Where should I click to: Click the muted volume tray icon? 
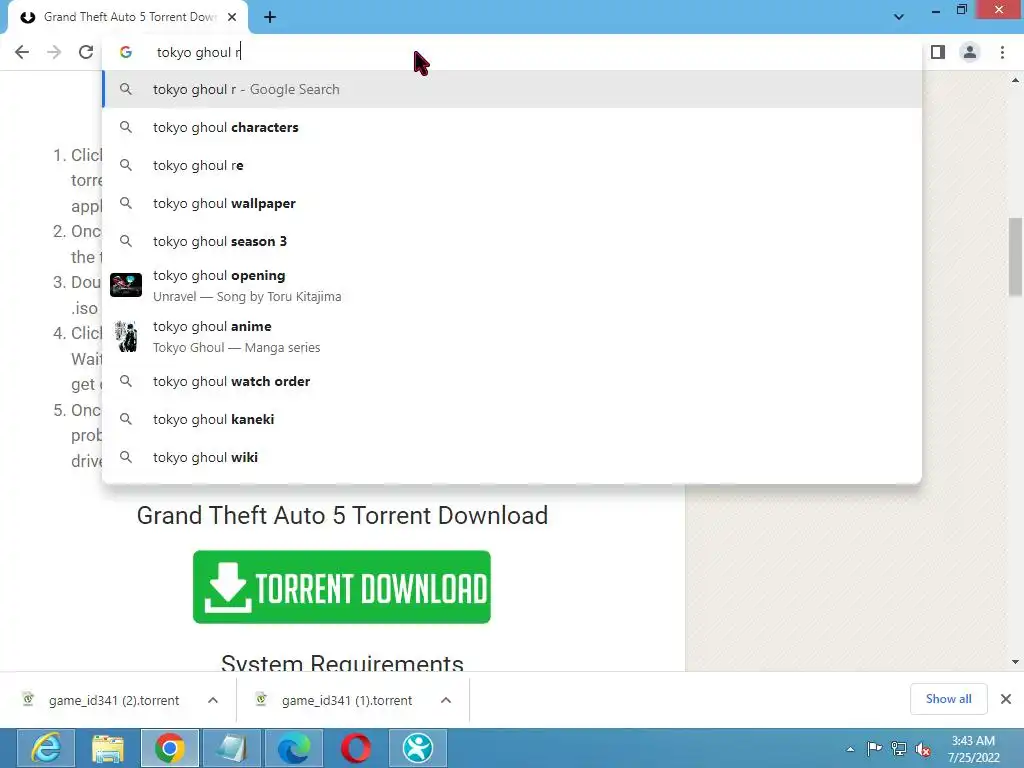coord(923,749)
